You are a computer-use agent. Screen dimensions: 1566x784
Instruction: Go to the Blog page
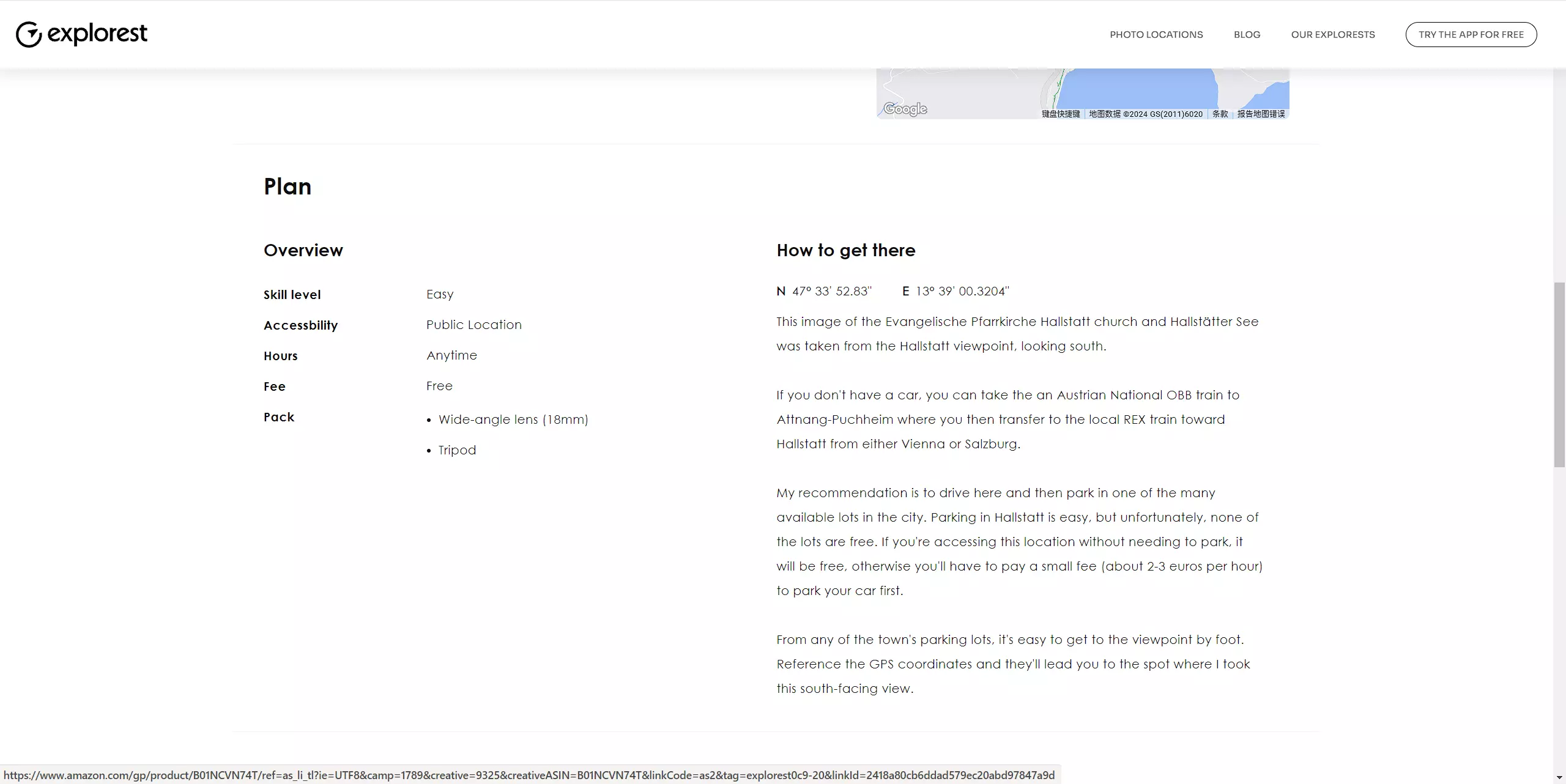1247,35
